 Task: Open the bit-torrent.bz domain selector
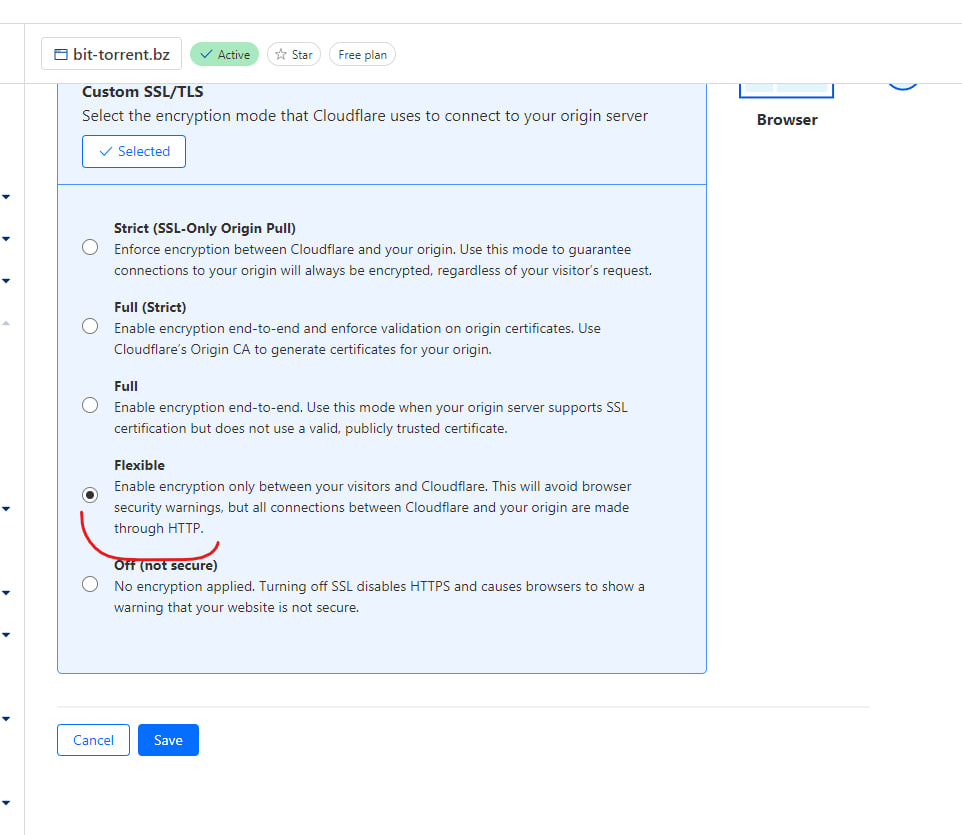[x=111, y=54]
